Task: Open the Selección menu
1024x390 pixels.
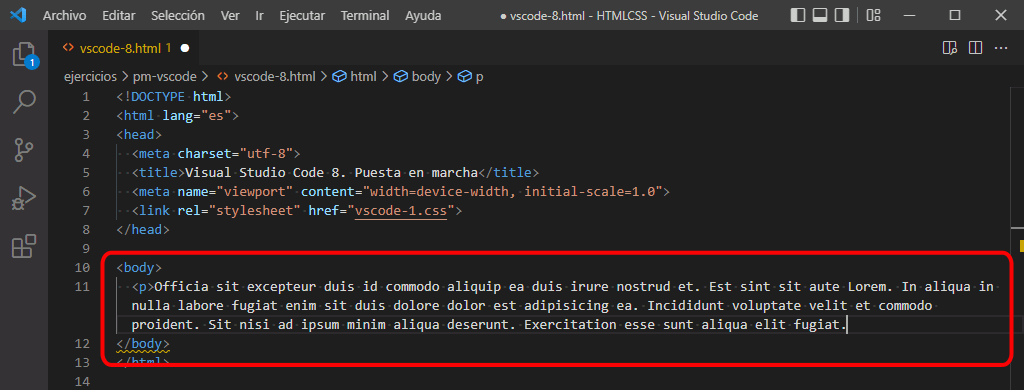Action: pyautogui.click(x=178, y=15)
